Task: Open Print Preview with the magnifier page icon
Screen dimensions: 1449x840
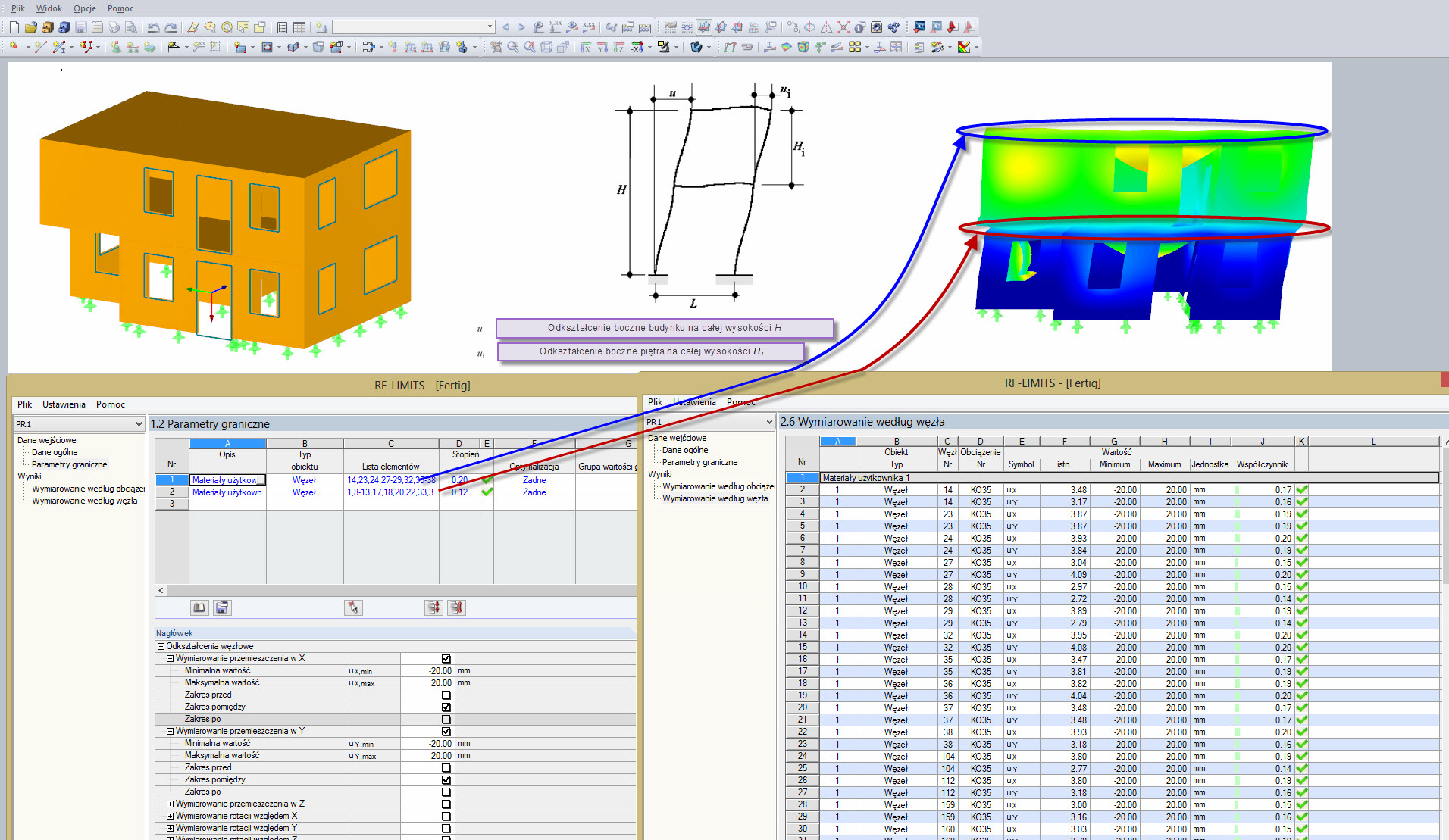Action: click(131, 27)
